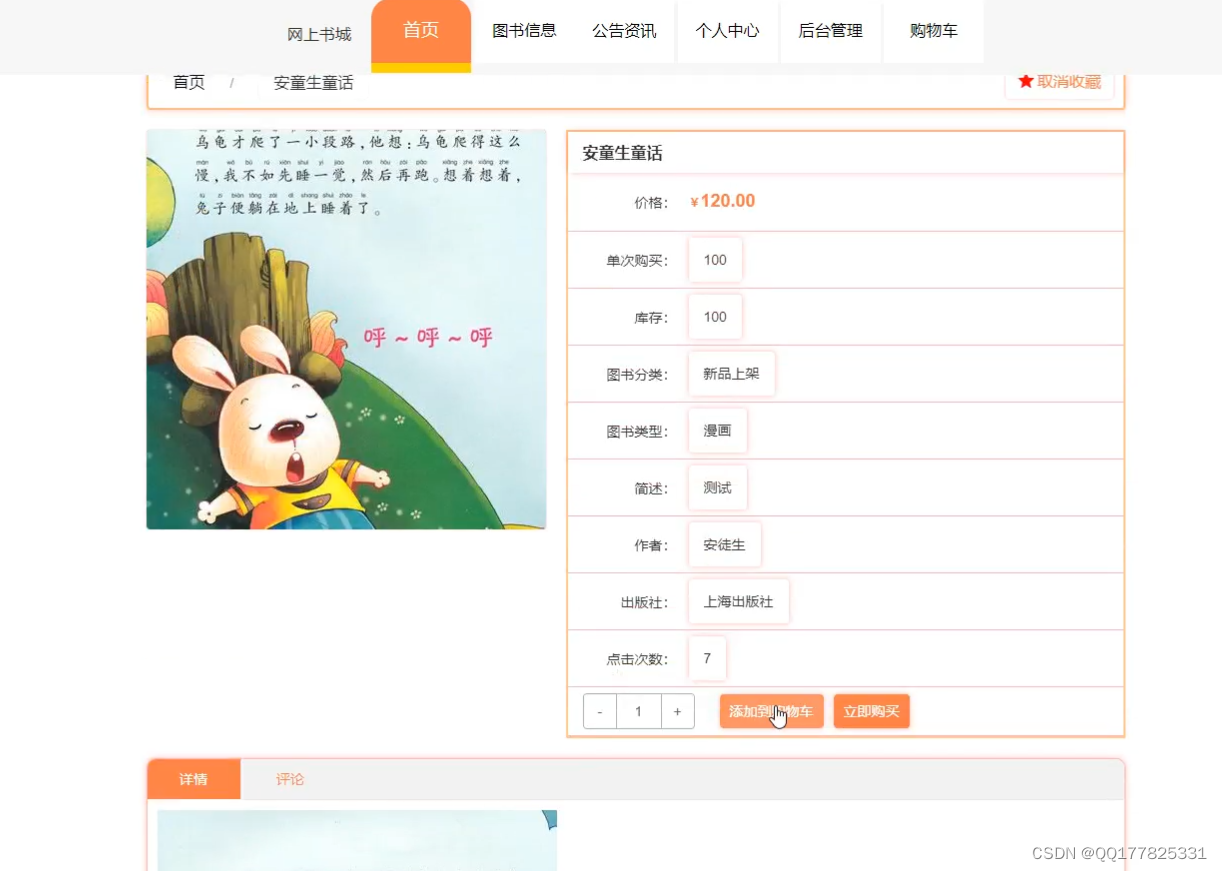The height and width of the screenshot is (871, 1222).
Task: Select the 详情 tab
Action: coord(193,778)
